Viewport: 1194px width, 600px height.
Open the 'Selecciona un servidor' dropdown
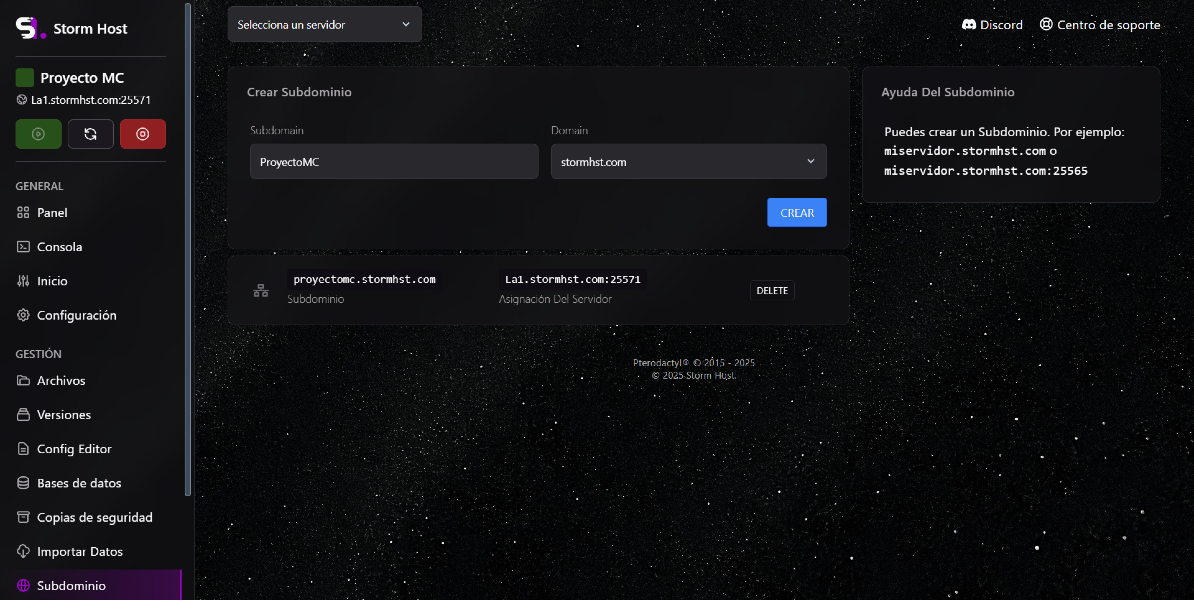(324, 24)
